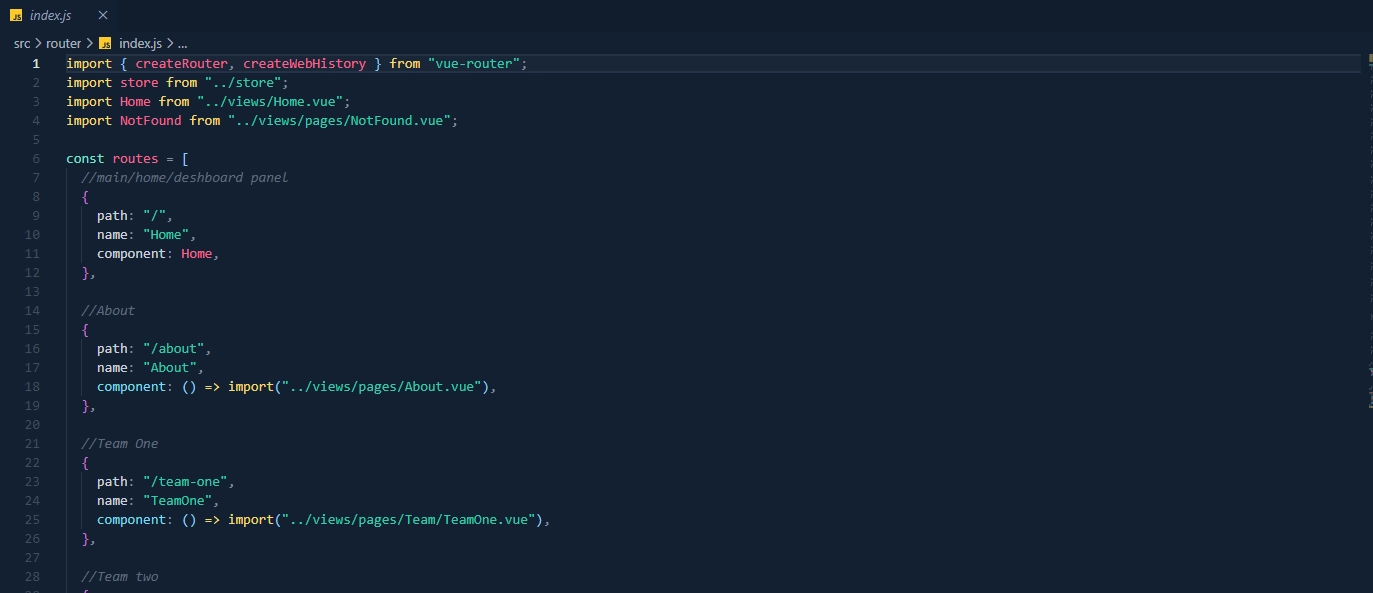Click the "TeamOne" route name string
The width and height of the screenshot is (1373, 593).
[x=180, y=500]
